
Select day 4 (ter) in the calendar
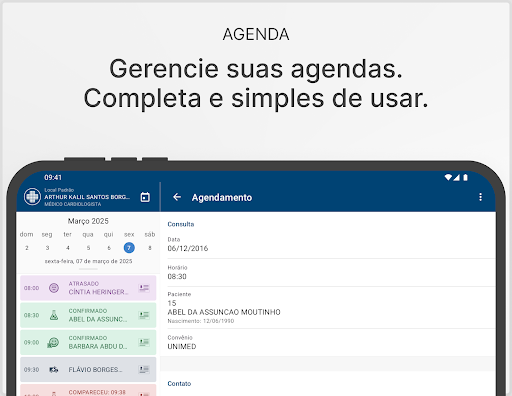tap(68, 248)
